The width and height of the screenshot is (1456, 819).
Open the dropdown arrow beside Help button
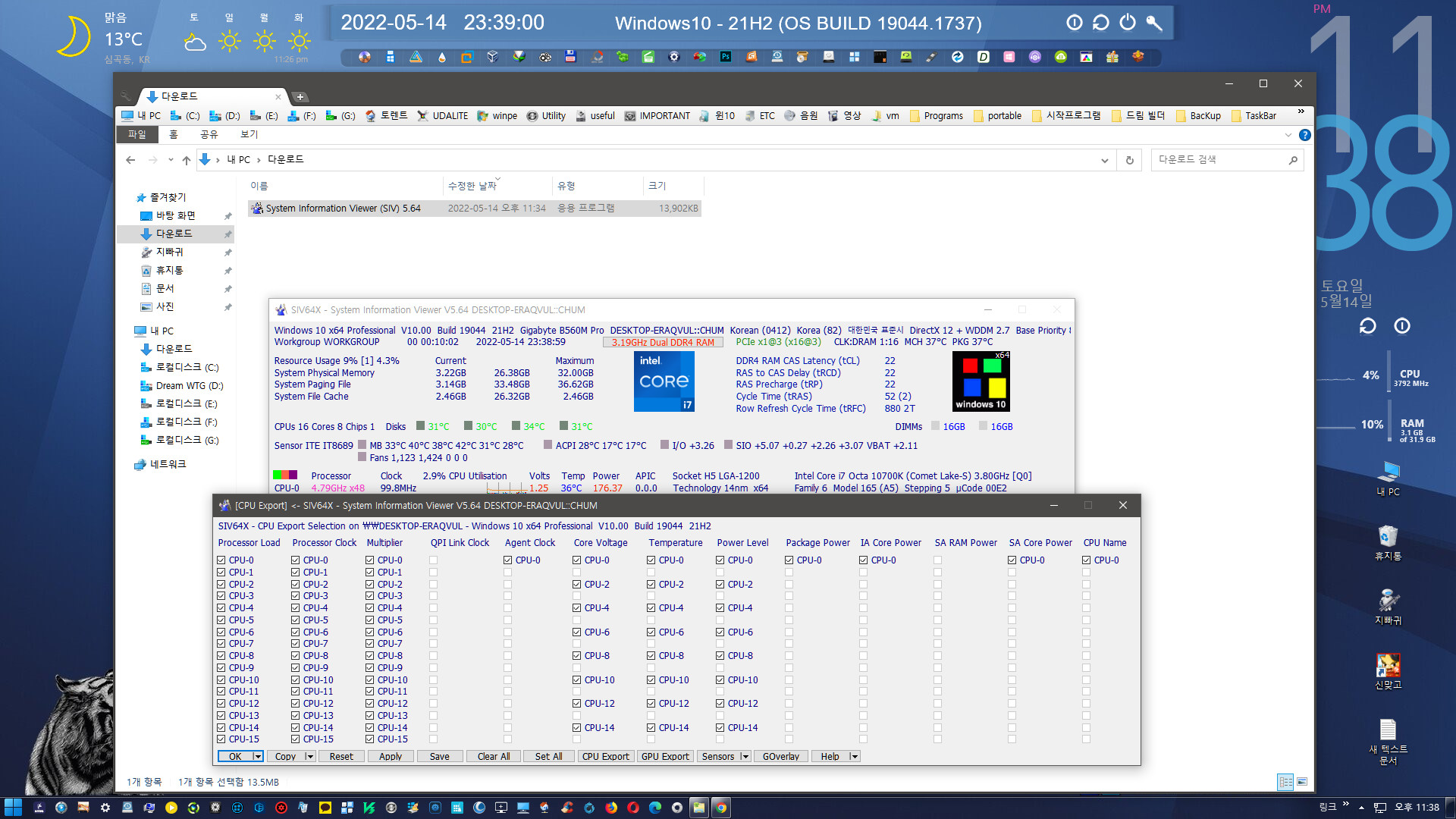[854, 757]
